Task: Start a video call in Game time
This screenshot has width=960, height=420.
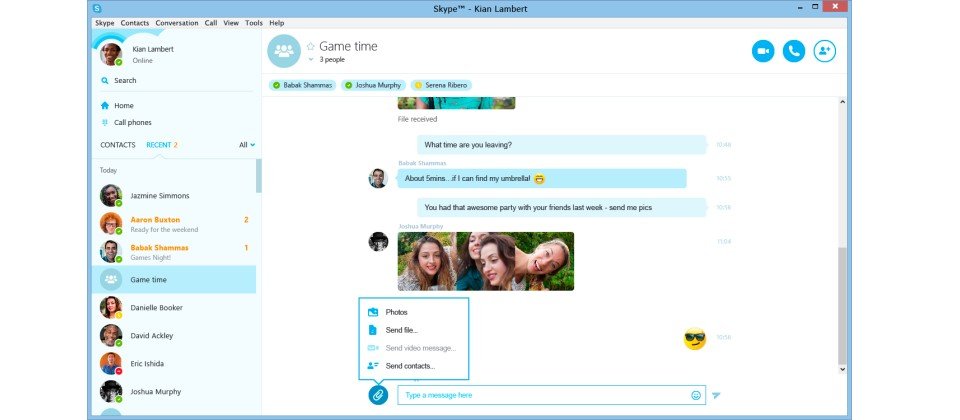Action: [x=763, y=51]
